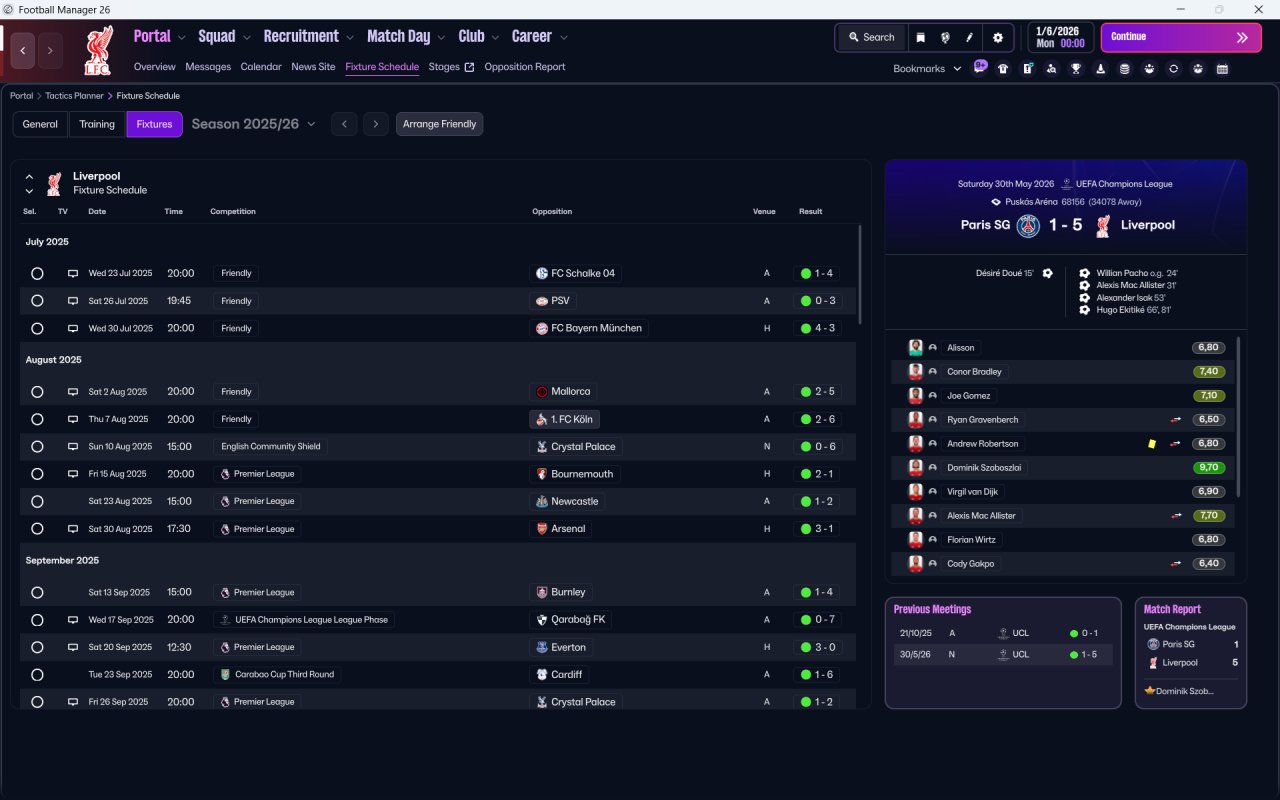This screenshot has width=1280, height=800.
Task: Click the Paris SG crest in match summary
Action: 1028,225
